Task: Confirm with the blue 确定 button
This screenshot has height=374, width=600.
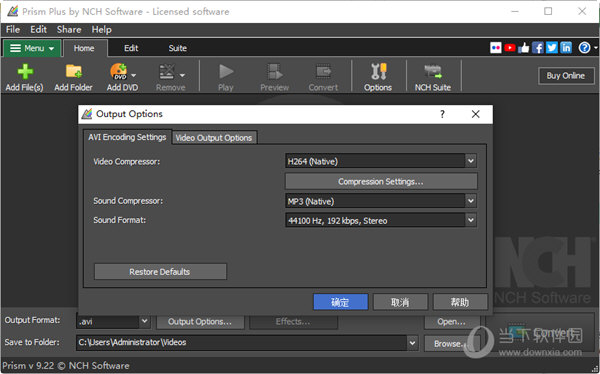Action: click(341, 302)
